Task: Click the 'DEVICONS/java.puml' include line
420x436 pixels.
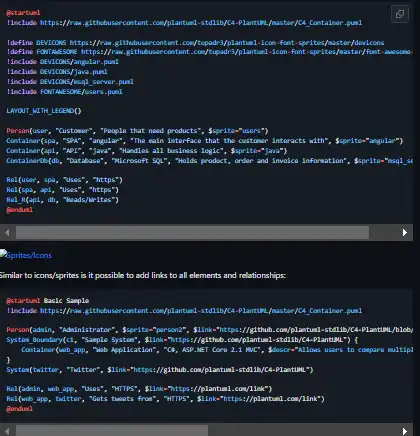Action: tap(57, 72)
